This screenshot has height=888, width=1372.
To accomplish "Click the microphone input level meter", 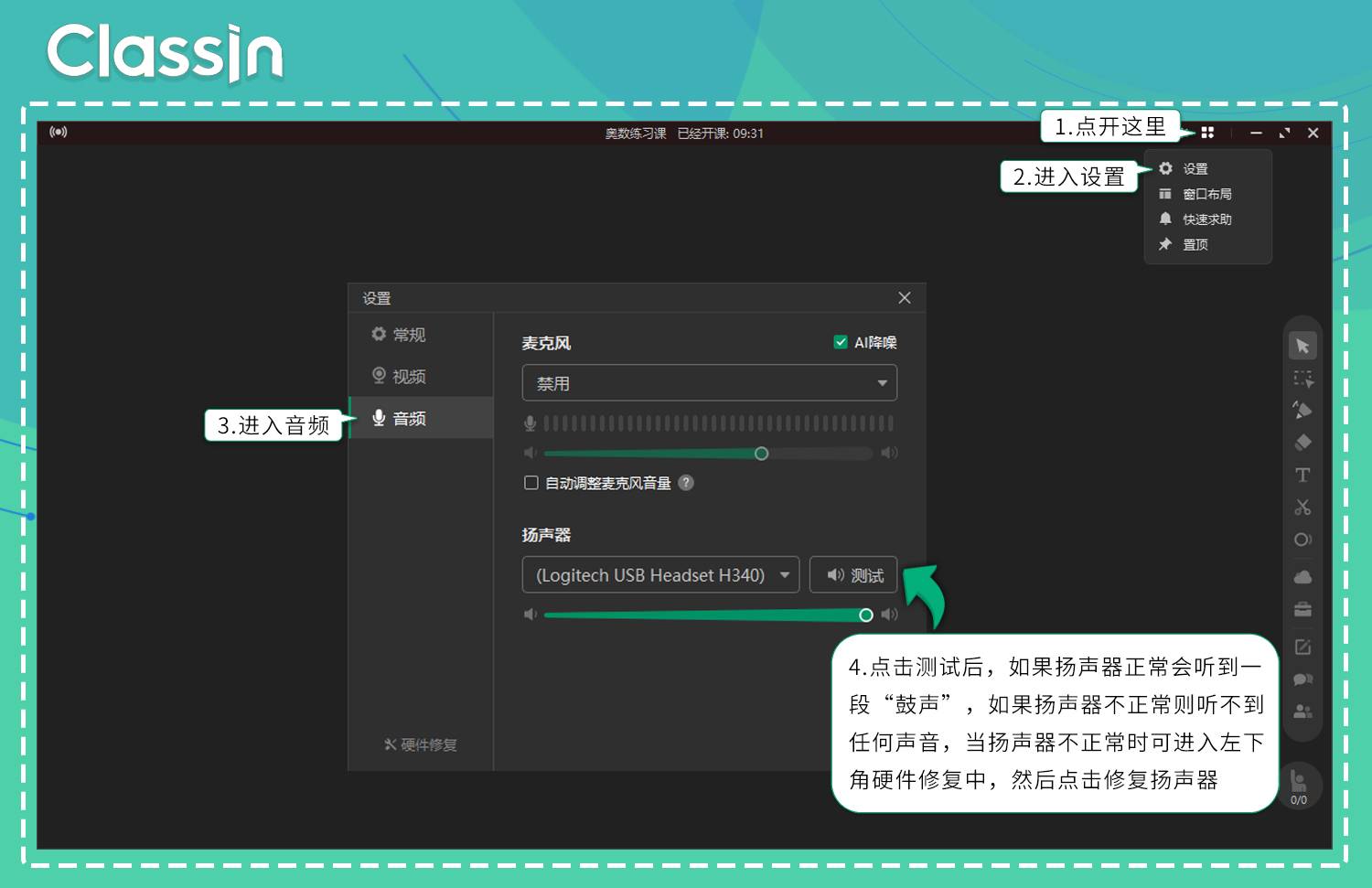I will (x=718, y=423).
